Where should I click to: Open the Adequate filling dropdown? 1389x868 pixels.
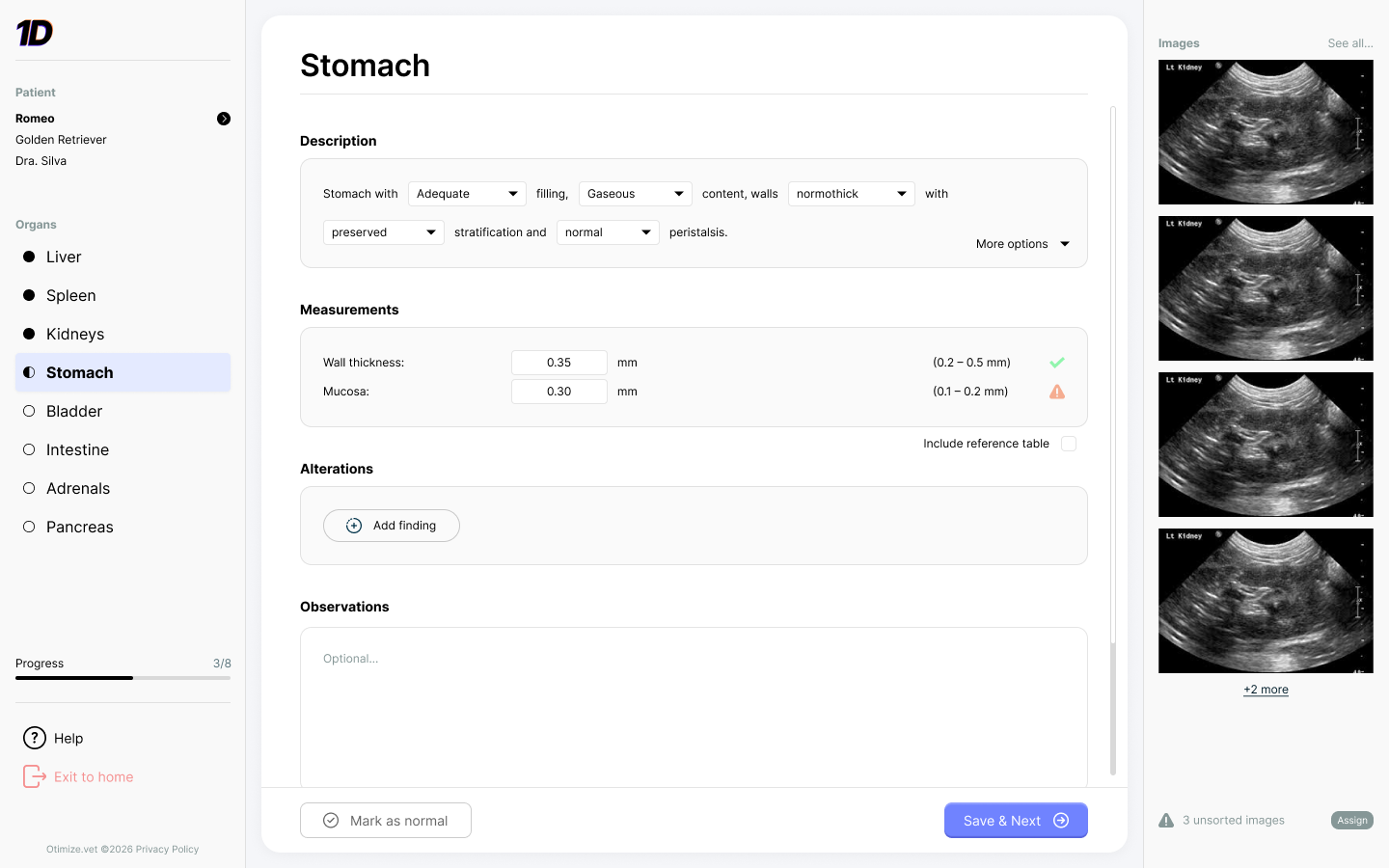pos(467,194)
